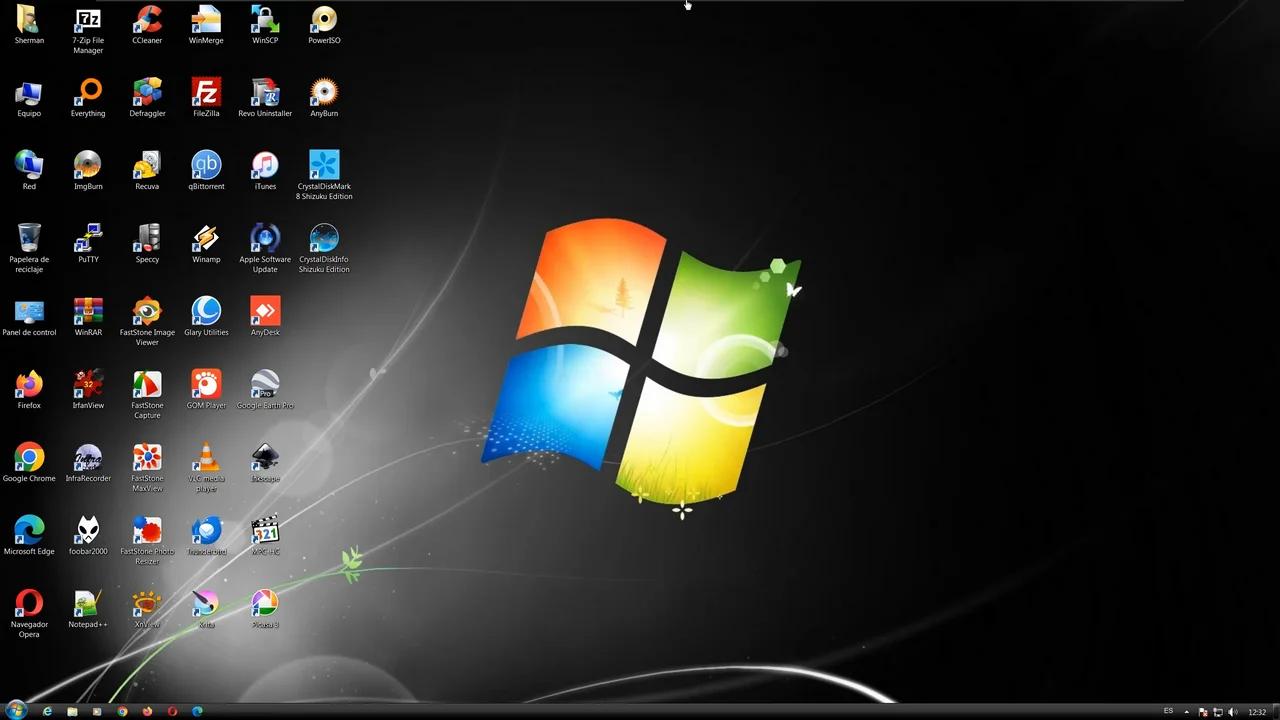Image resolution: width=1280 pixels, height=720 pixels.
Task: Open Google Chrome from the taskbar
Action: (x=122, y=711)
